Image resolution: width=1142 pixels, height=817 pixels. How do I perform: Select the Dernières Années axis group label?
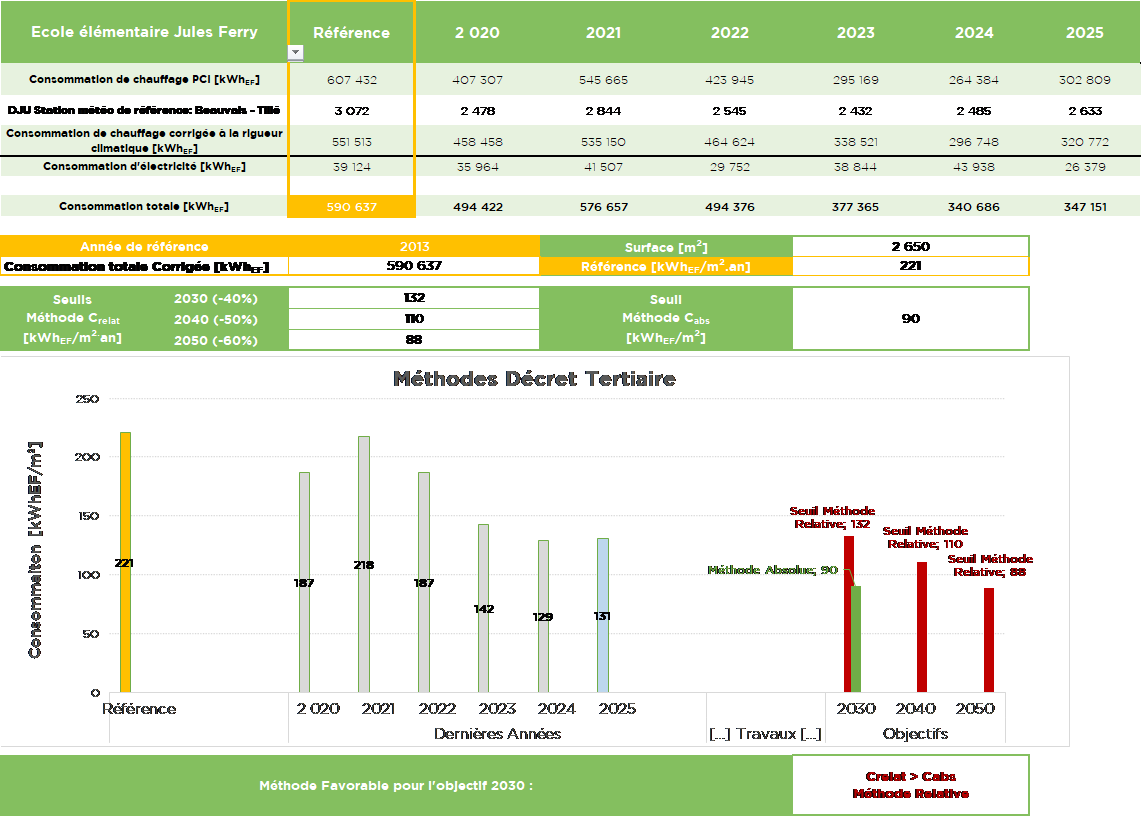(x=497, y=734)
